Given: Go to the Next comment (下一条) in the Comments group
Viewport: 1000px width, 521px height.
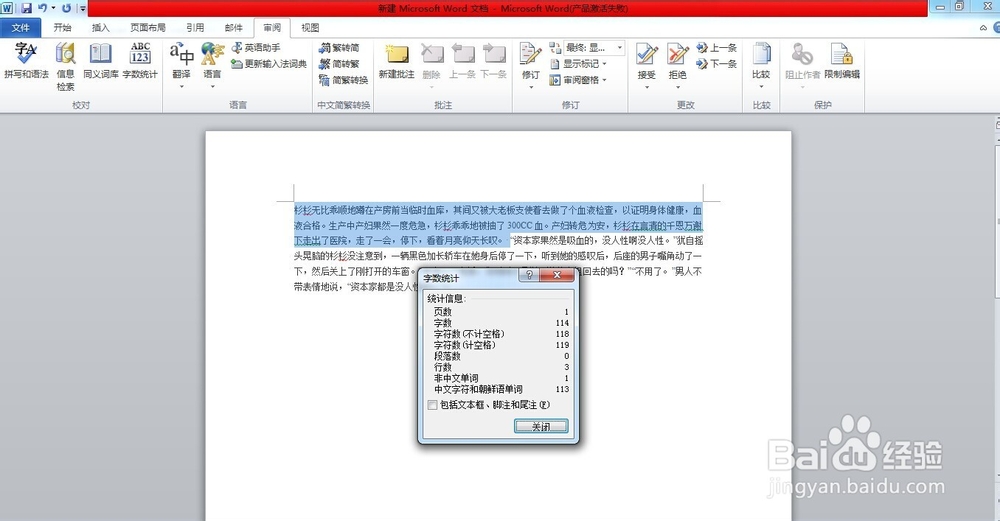Looking at the screenshot, I should point(494,61).
